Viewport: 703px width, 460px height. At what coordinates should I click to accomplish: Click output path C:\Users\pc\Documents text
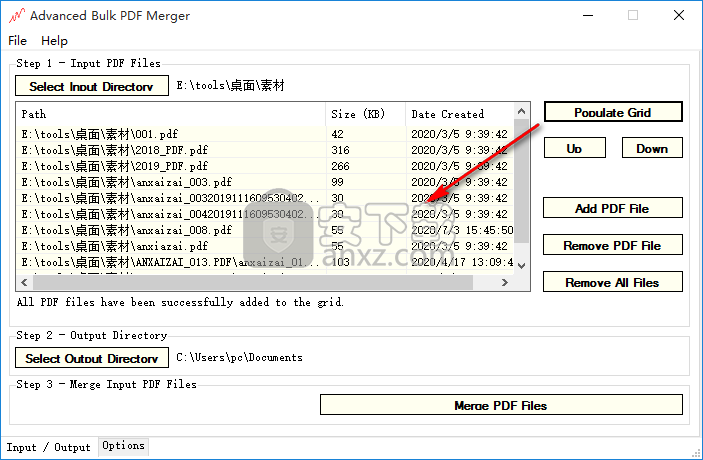[239, 357]
